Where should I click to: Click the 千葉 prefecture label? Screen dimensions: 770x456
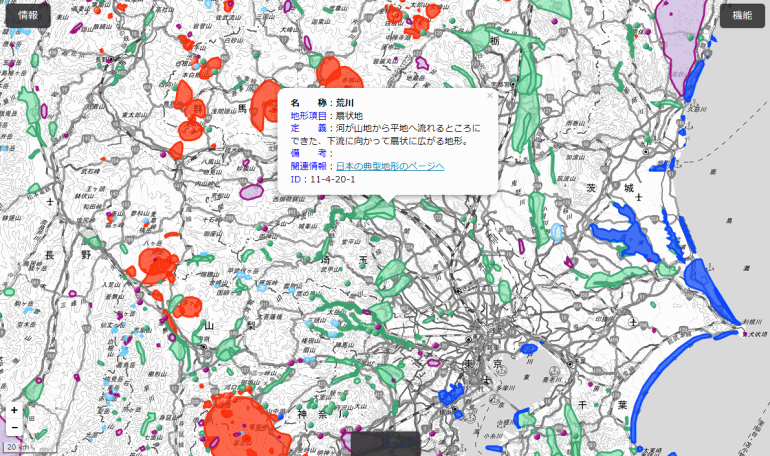pos(602,405)
